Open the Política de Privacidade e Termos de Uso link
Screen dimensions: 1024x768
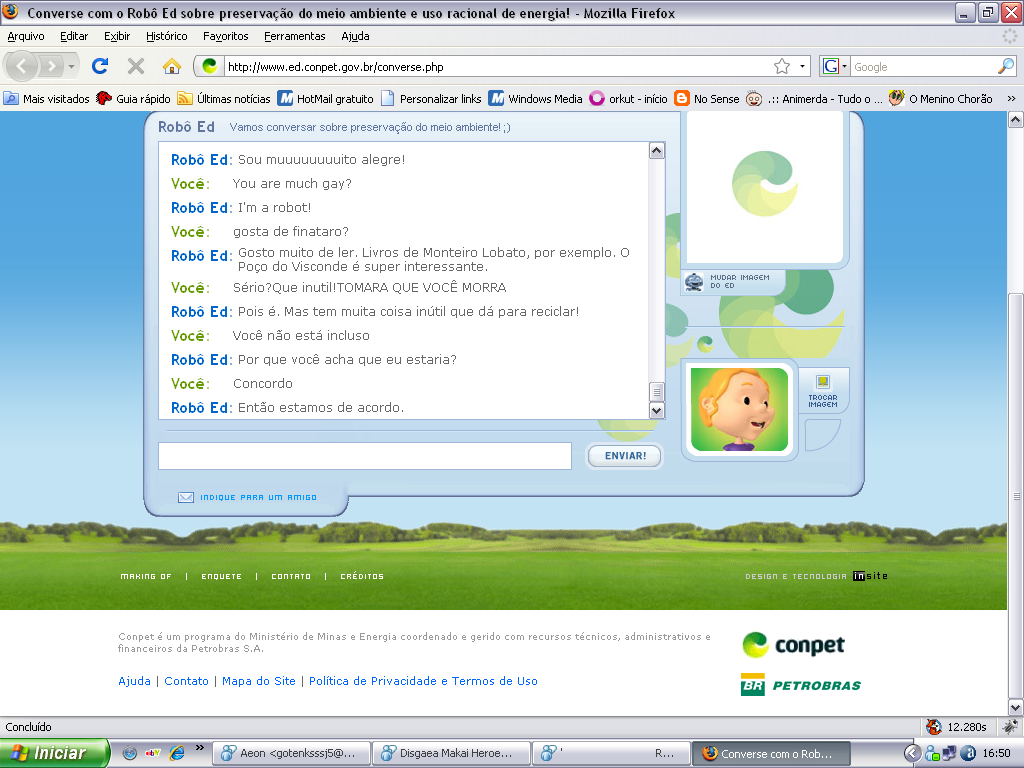coord(423,681)
